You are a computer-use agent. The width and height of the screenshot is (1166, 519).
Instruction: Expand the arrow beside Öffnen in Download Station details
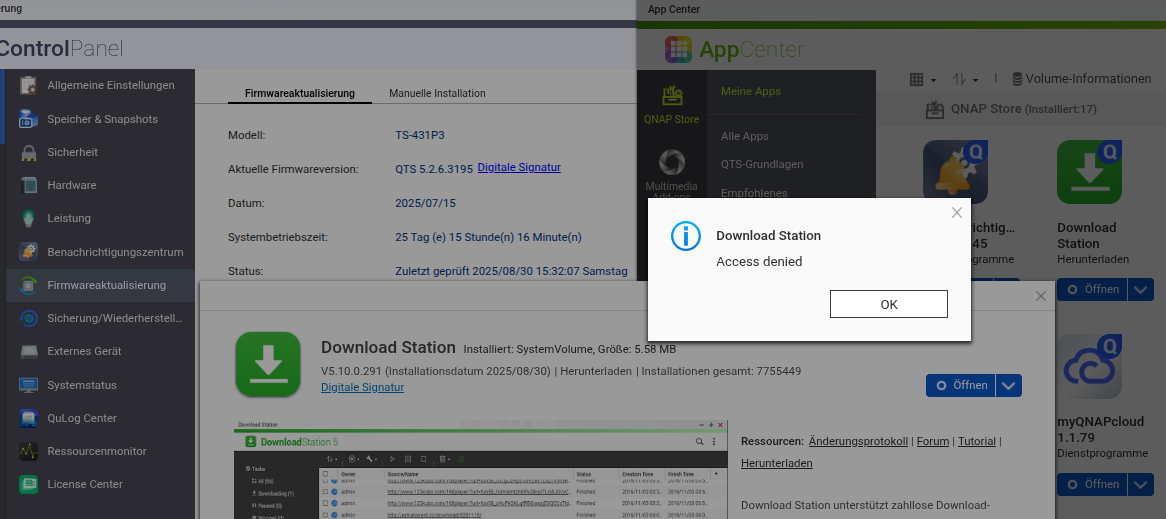click(x=1008, y=385)
